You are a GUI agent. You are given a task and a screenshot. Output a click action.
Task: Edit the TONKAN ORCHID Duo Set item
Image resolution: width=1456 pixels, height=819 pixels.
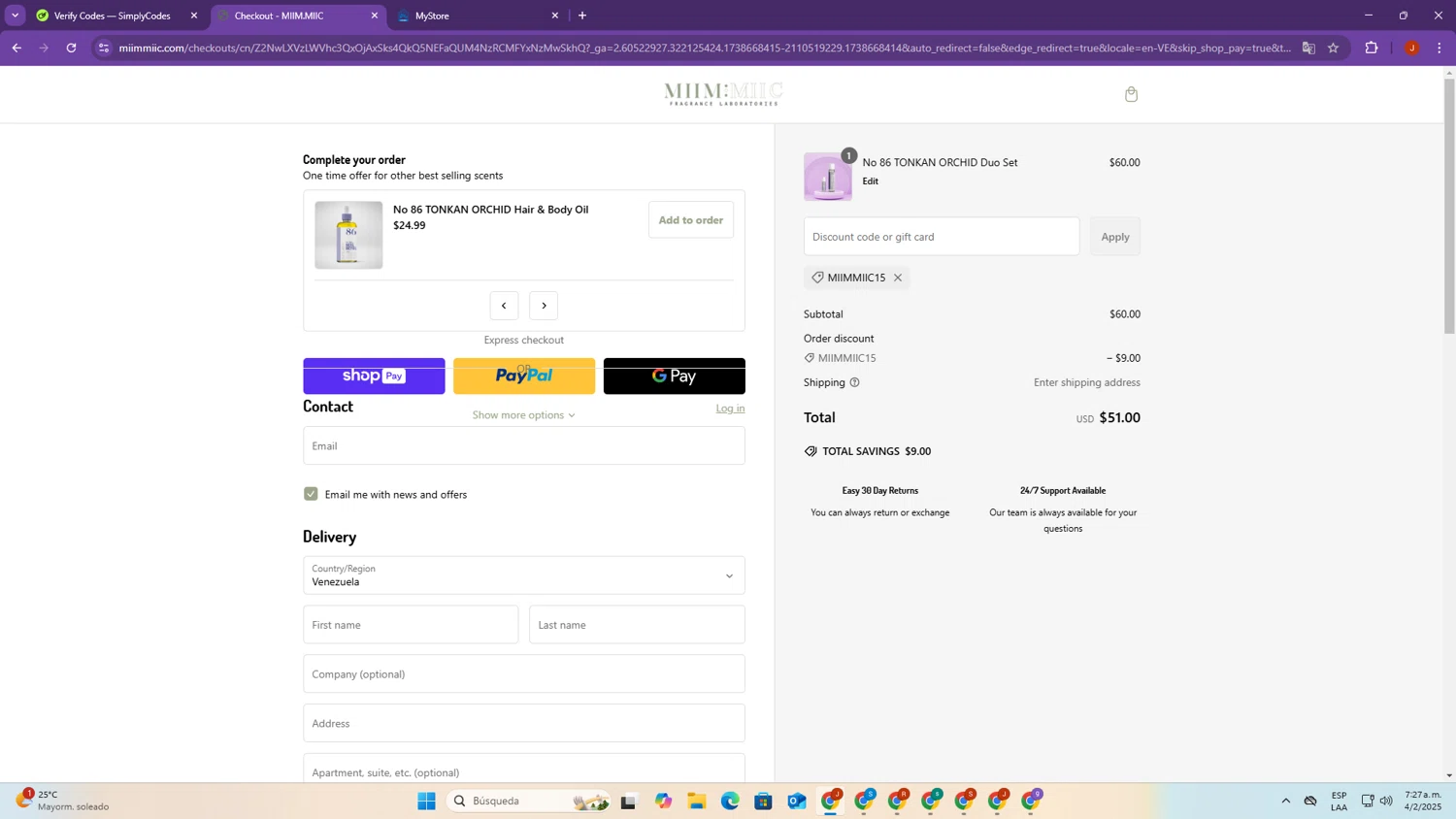click(x=871, y=181)
